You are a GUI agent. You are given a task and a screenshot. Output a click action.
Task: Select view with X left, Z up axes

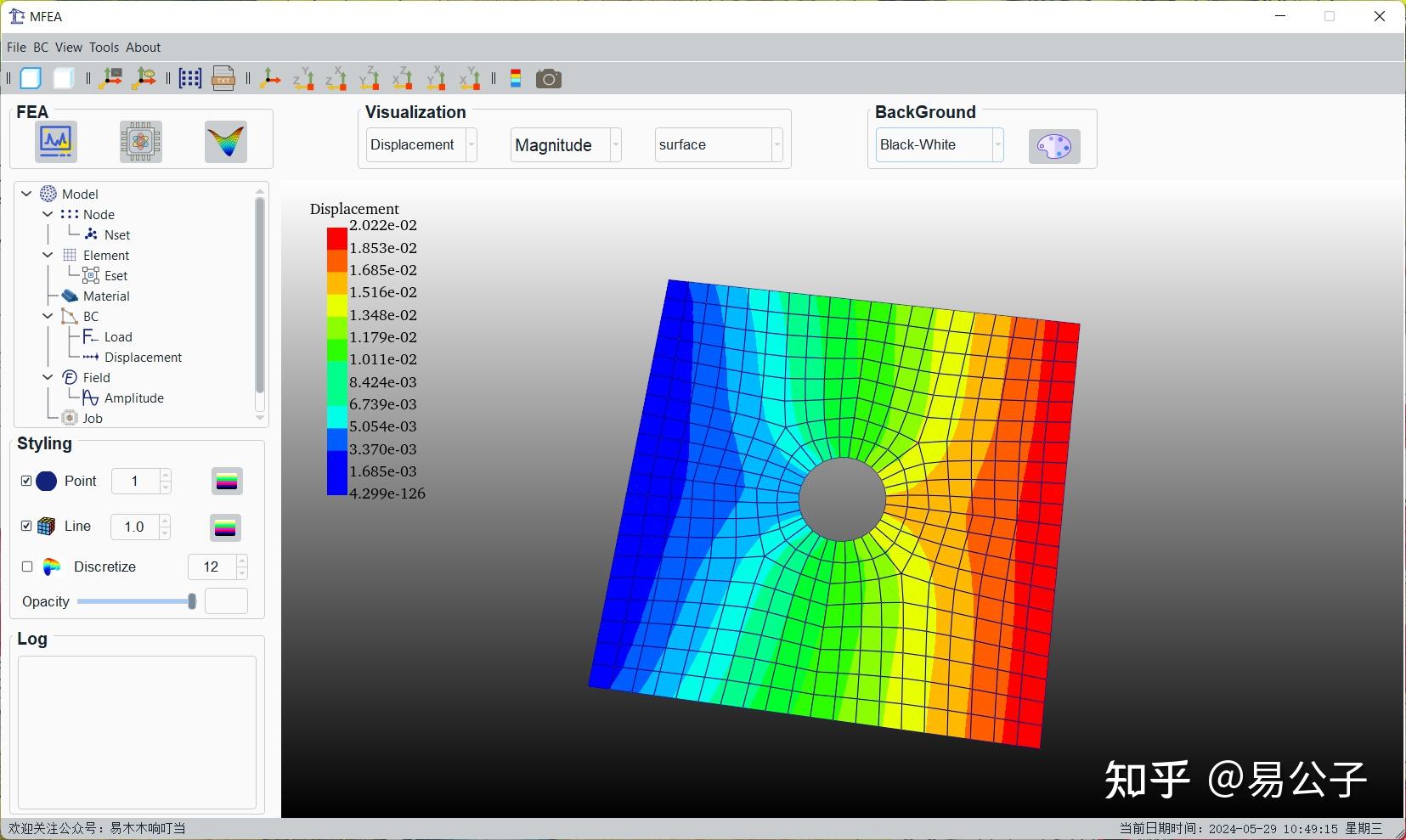point(403,78)
